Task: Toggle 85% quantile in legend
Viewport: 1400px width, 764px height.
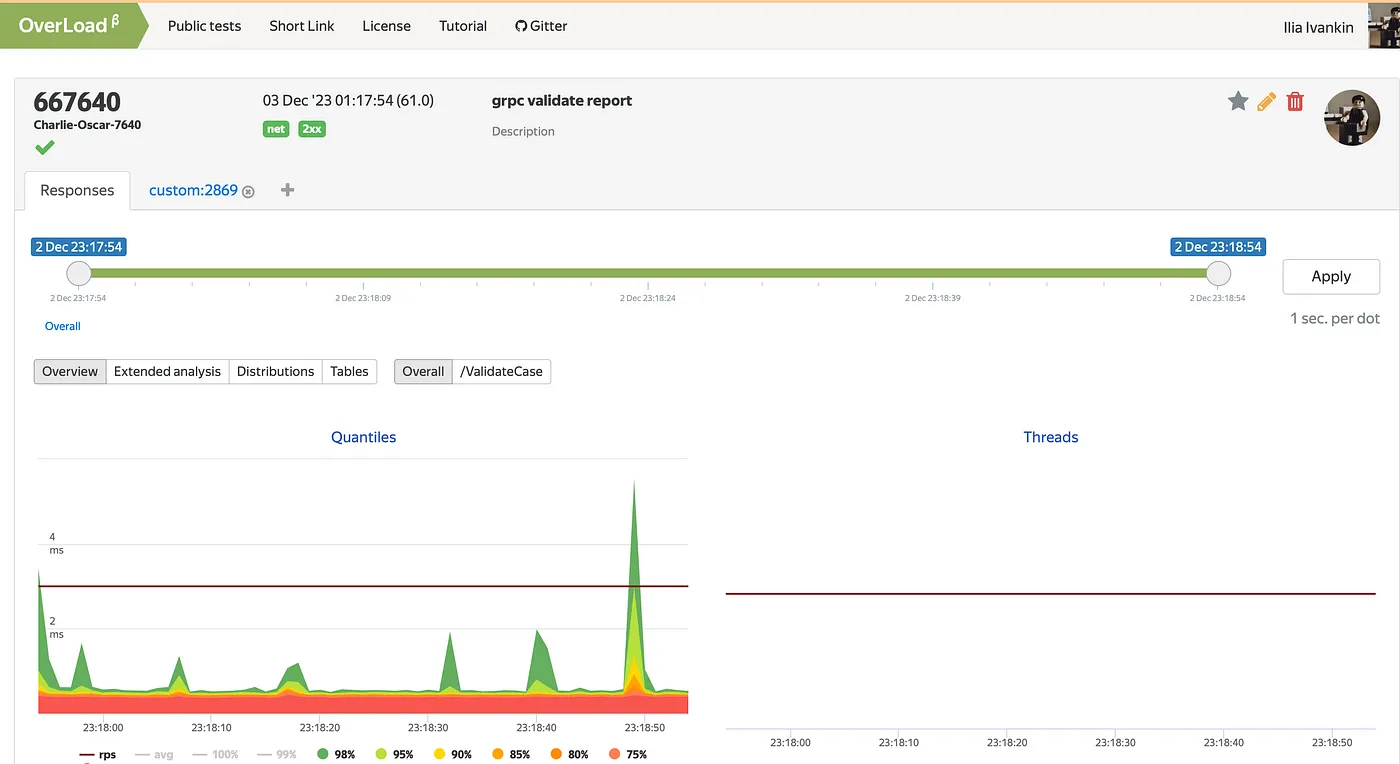Action: pyautogui.click(x=510, y=754)
